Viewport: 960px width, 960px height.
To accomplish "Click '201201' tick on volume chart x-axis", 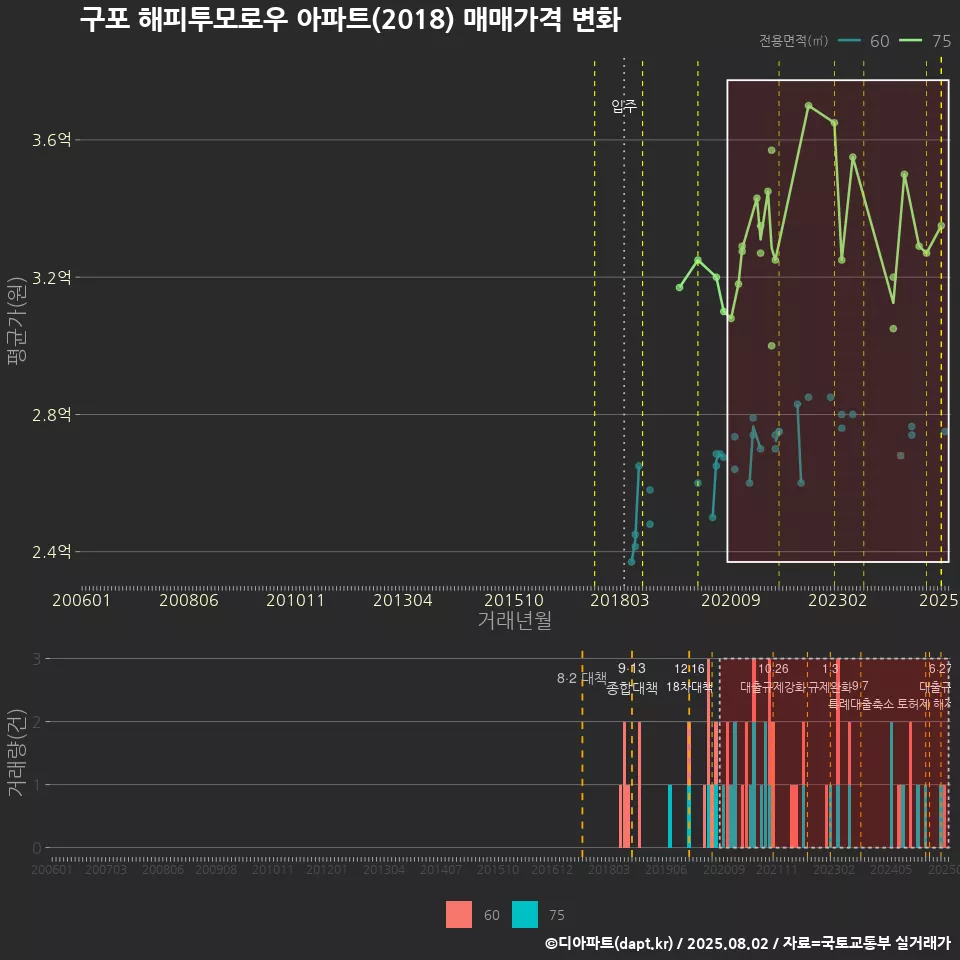I will (326, 869).
